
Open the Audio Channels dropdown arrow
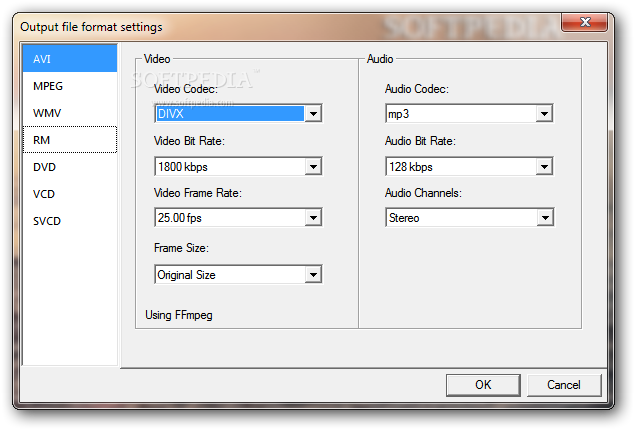point(545,218)
